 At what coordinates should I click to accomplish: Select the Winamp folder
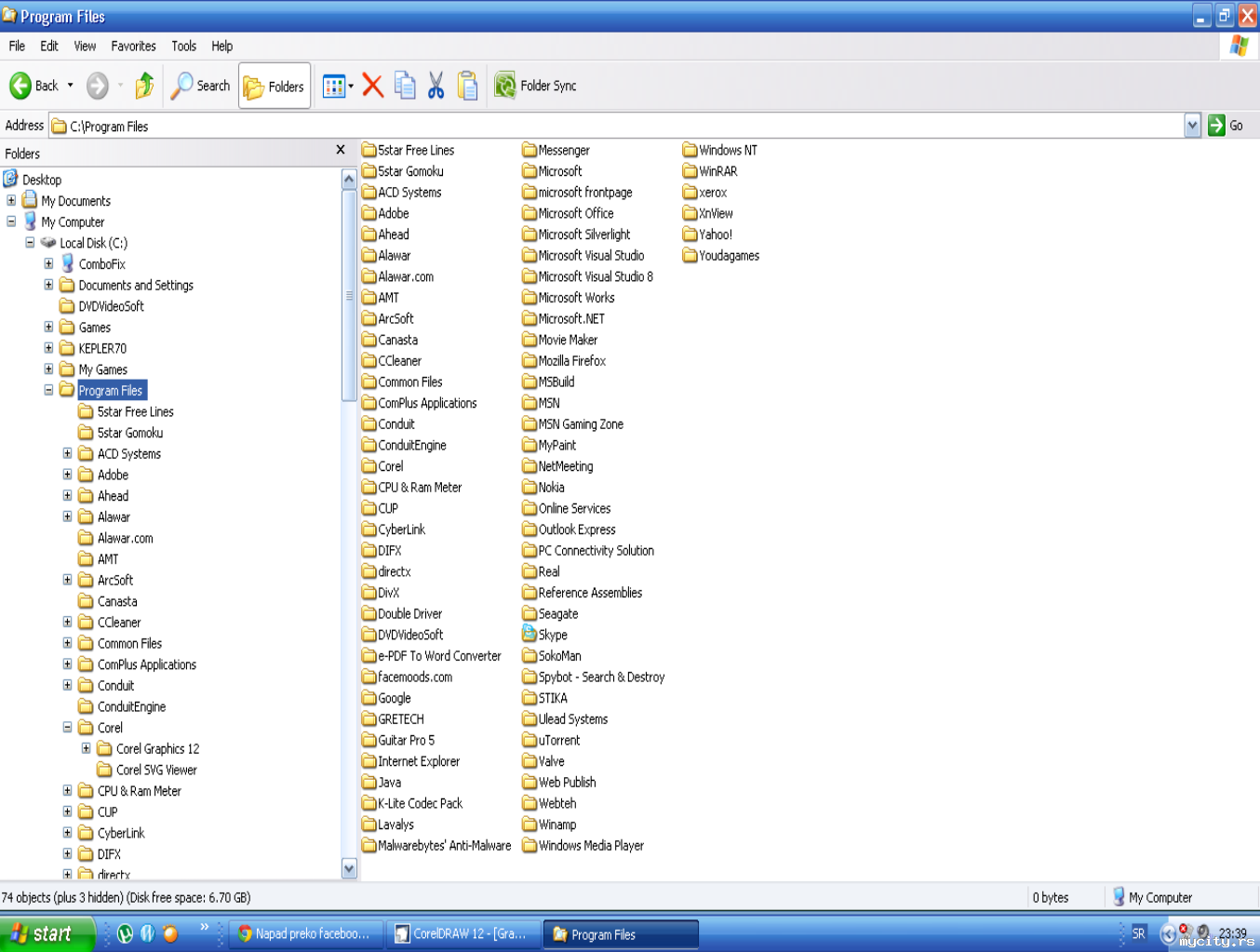549,825
